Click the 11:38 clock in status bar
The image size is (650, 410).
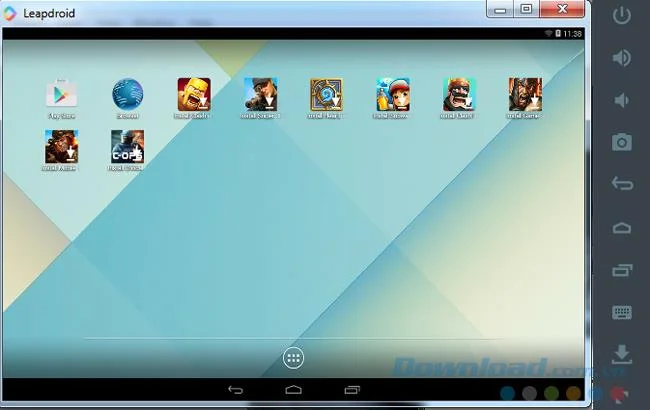pyautogui.click(x=572, y=34)
